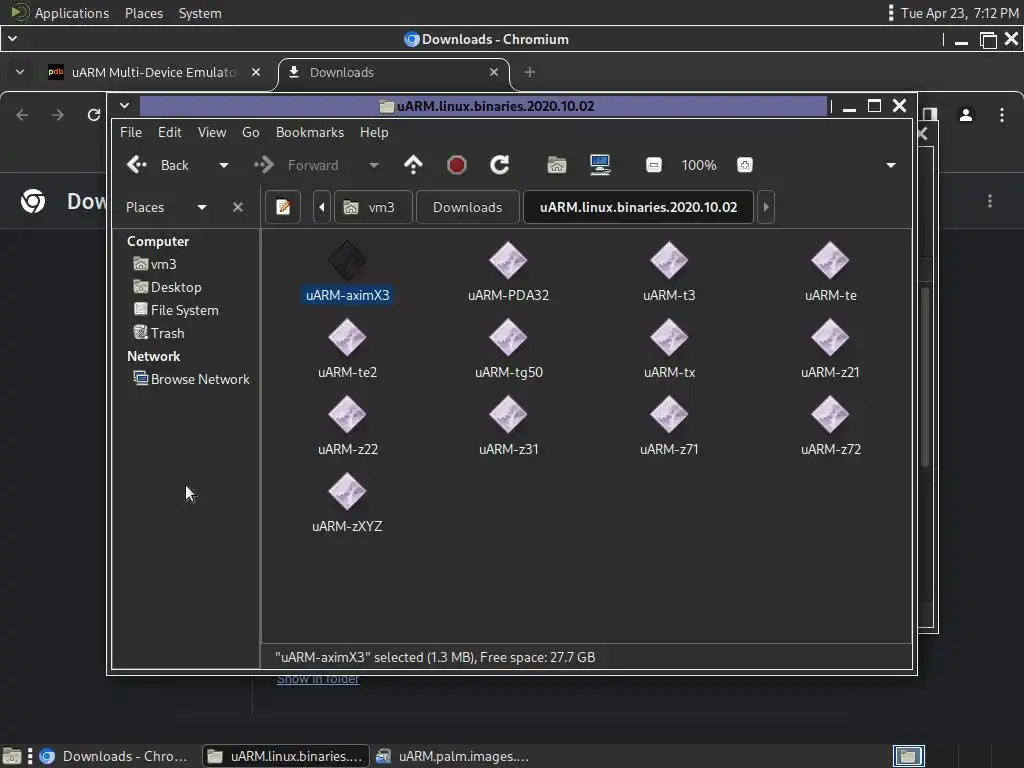Click workspace switcher in bottom panel
Image resolution: width=1024 pixels, height=768 pixels.
pyautogui.click(x=908, y=756)
